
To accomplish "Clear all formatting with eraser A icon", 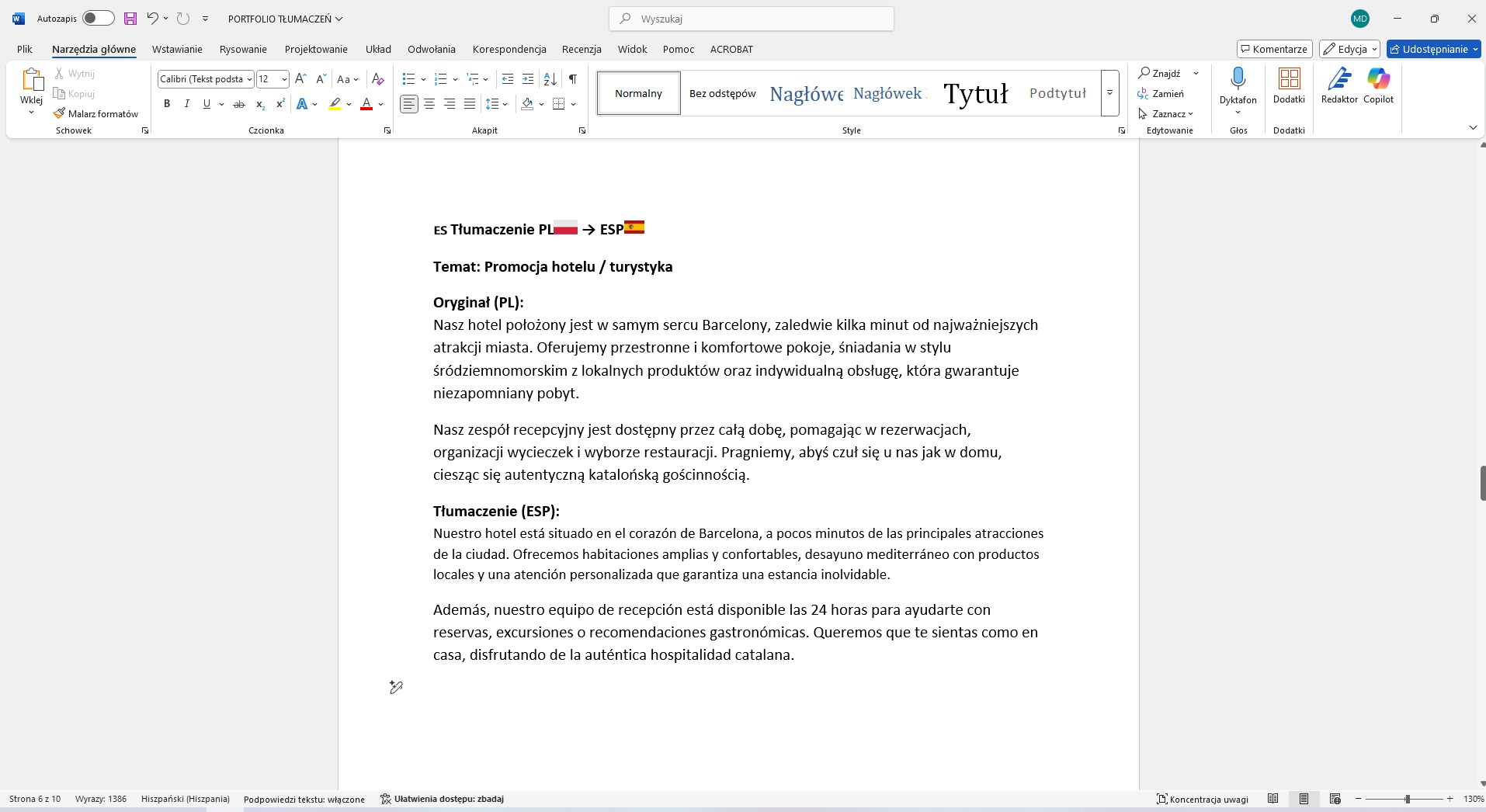I will pyautogui.click(x=377, y=79).
